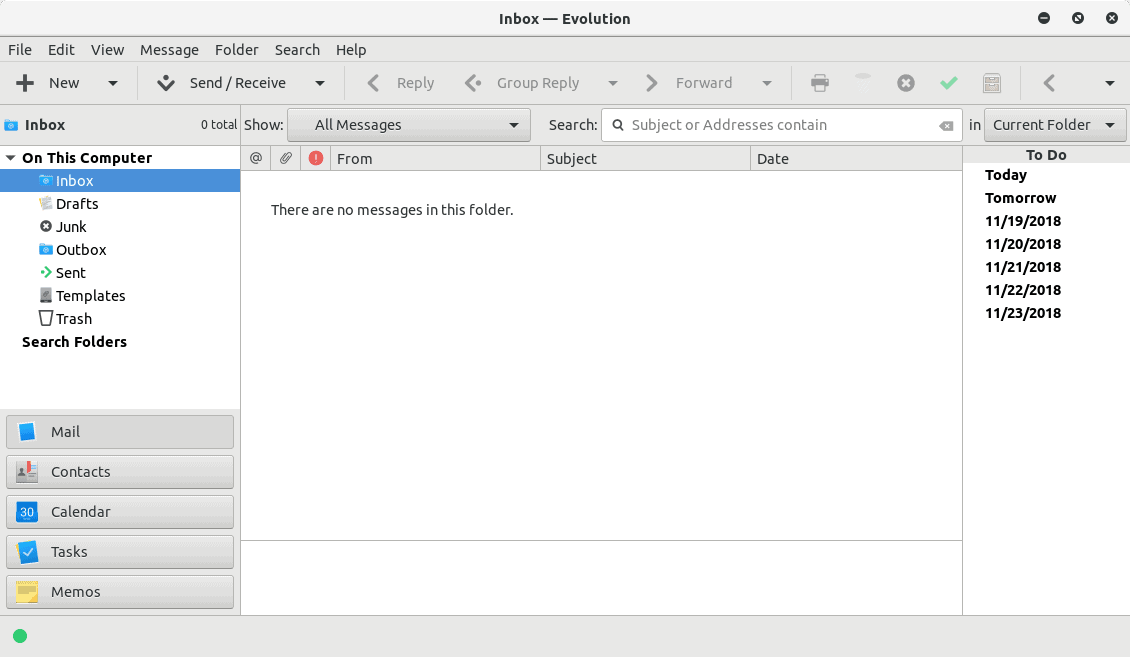Mark as junk with the X-circle icon

click(906, 83)
